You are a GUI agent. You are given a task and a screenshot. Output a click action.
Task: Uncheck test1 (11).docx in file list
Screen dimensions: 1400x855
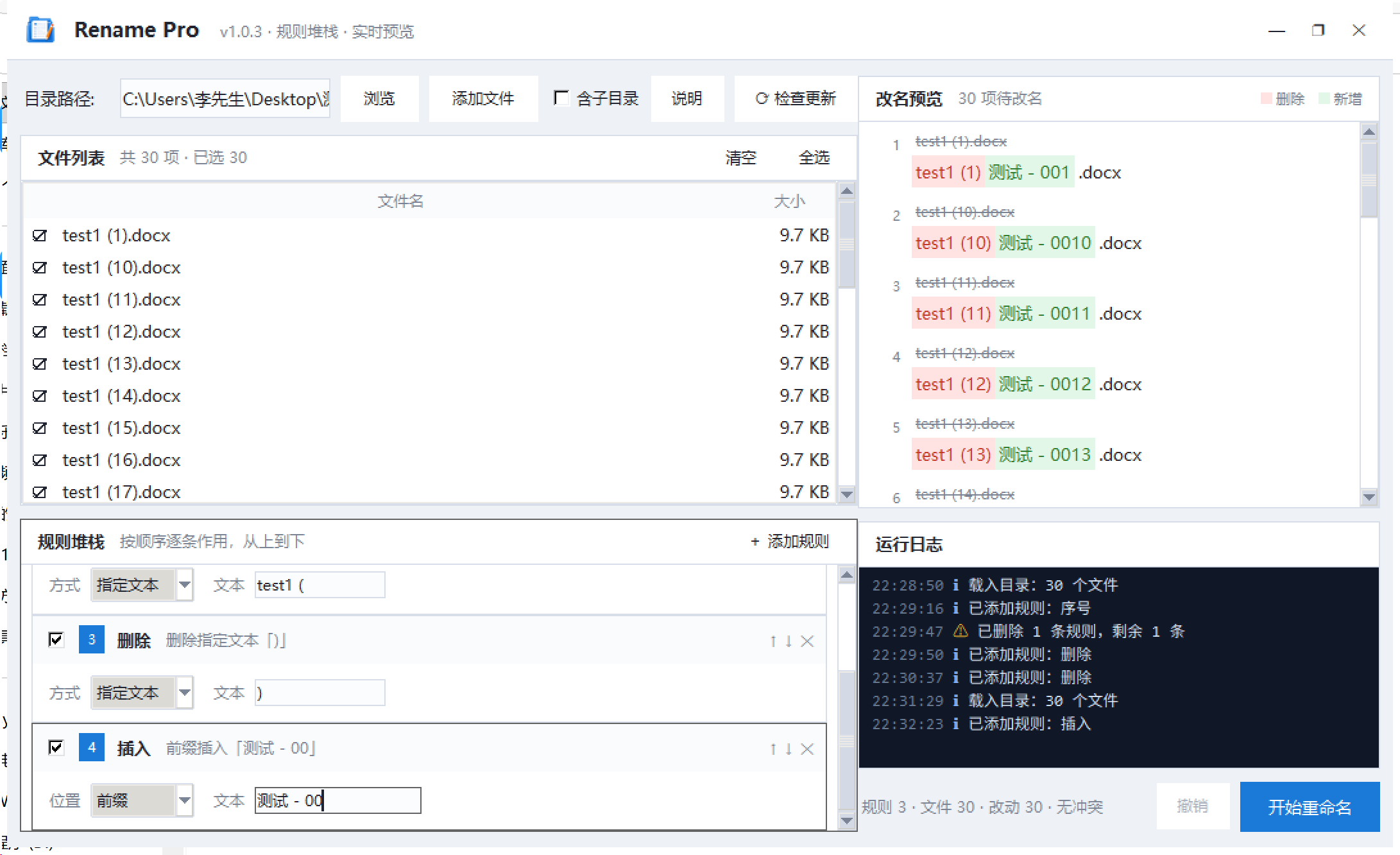(40, 300)
